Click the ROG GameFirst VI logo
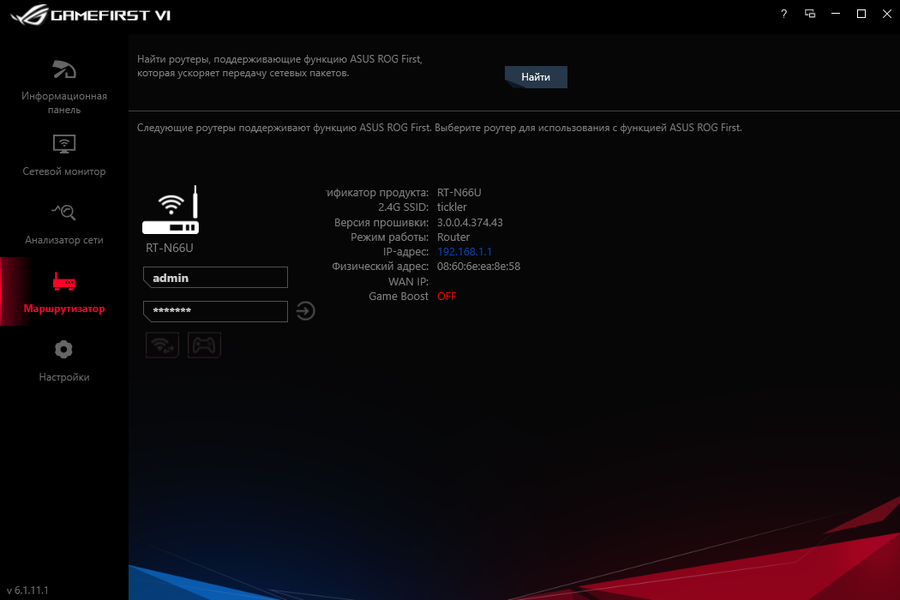The image size is (900, 600). click(91, 15)
